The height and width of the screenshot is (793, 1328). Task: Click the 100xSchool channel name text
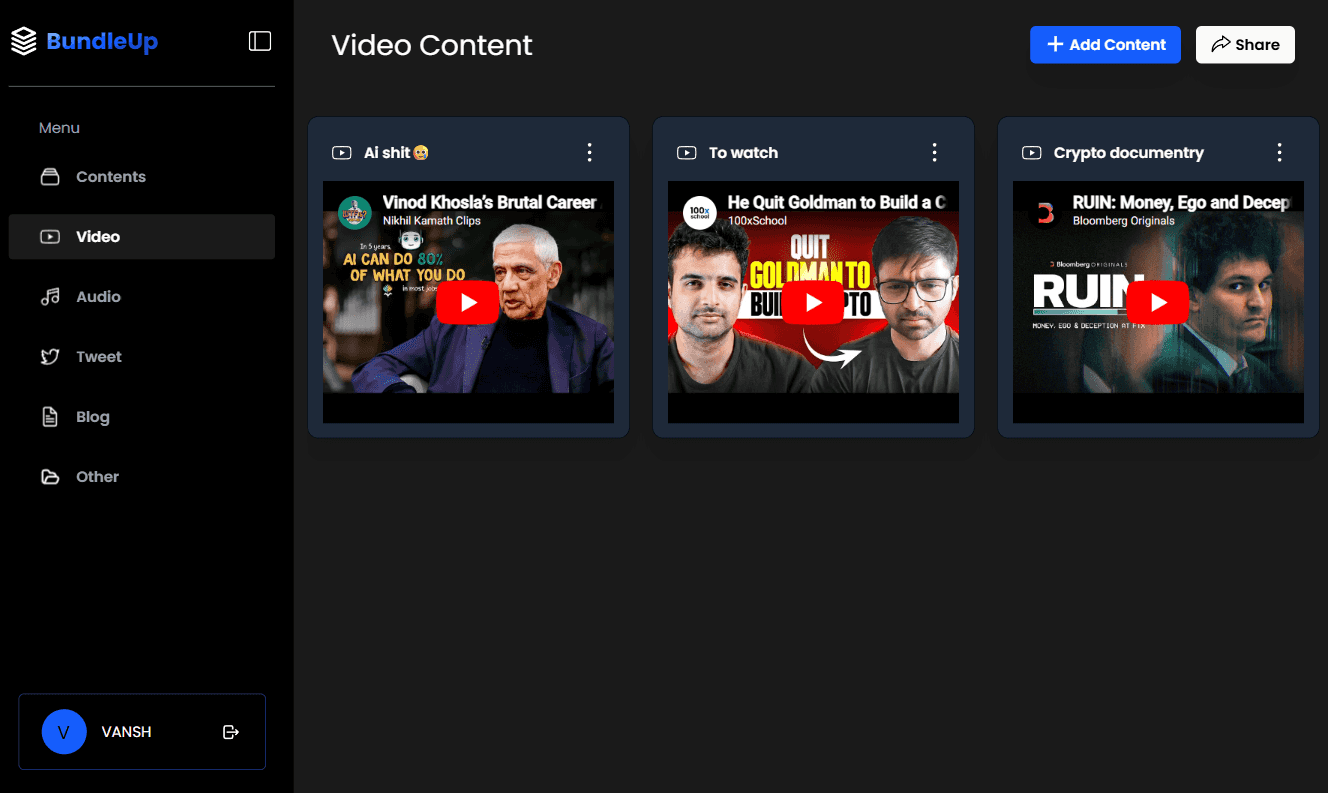click(x=757, y=221)
